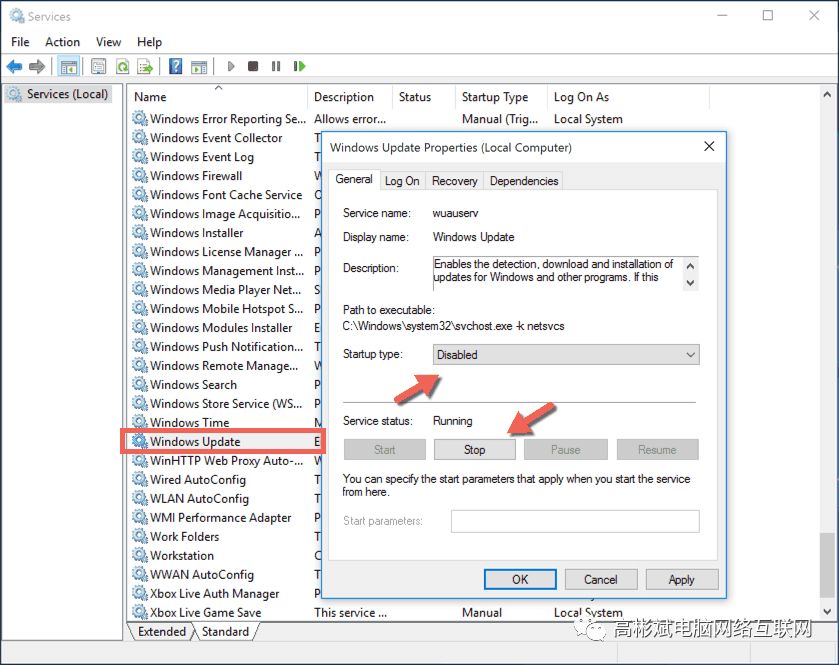This screenshot has width=839, height=665.
Task: Switch to the Log On tab
Action: (402, 181)
